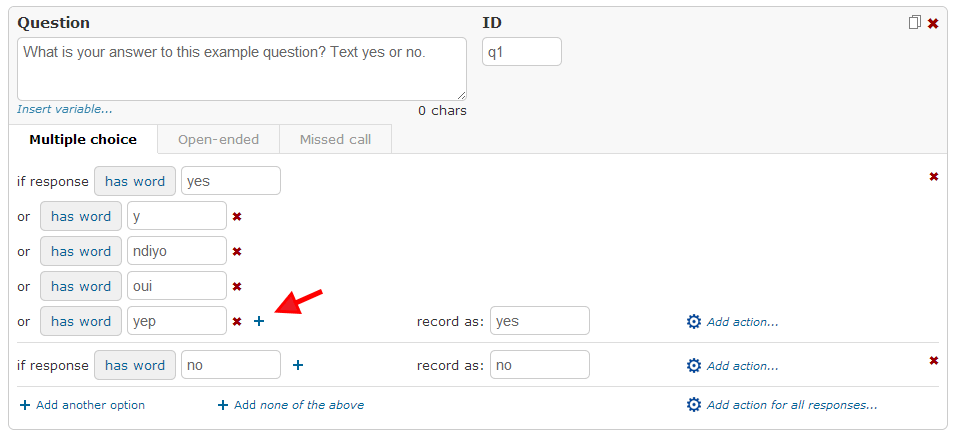
Task: Remove the 'ndiyo' word condition
Action: click(237, 251)
